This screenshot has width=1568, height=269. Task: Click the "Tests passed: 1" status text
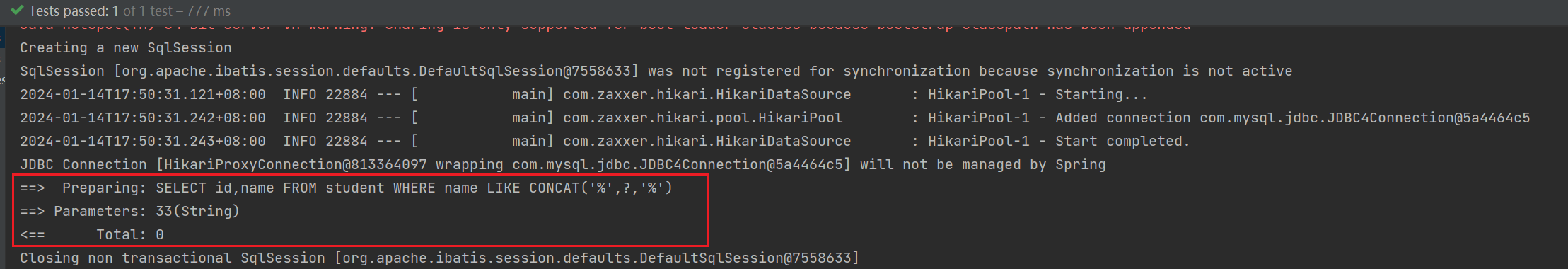[74, 11]
